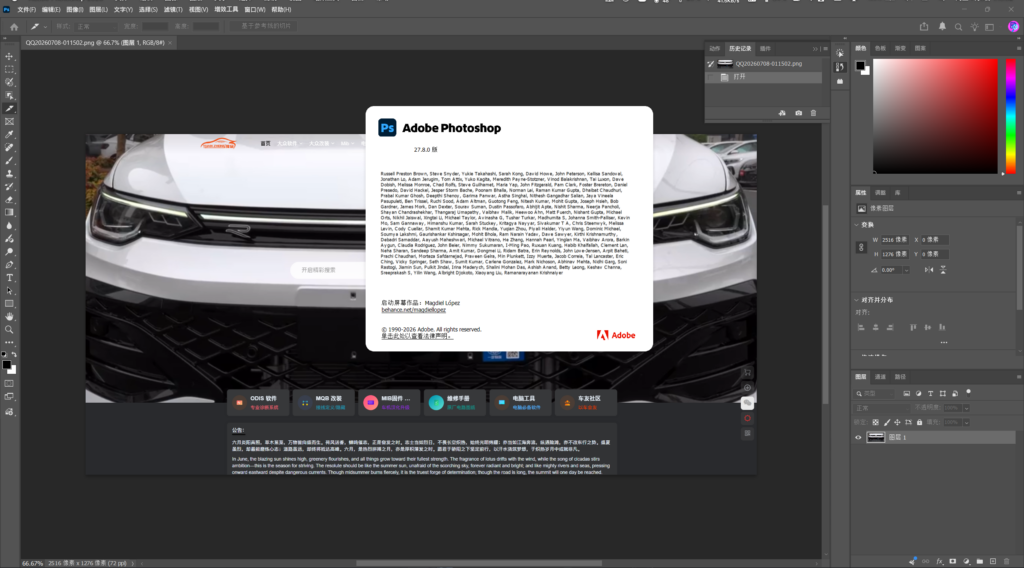This screenshot has width=1024, height=568.
Task: Open the behance.net/magdiellopez link
Action: [413, 310]
